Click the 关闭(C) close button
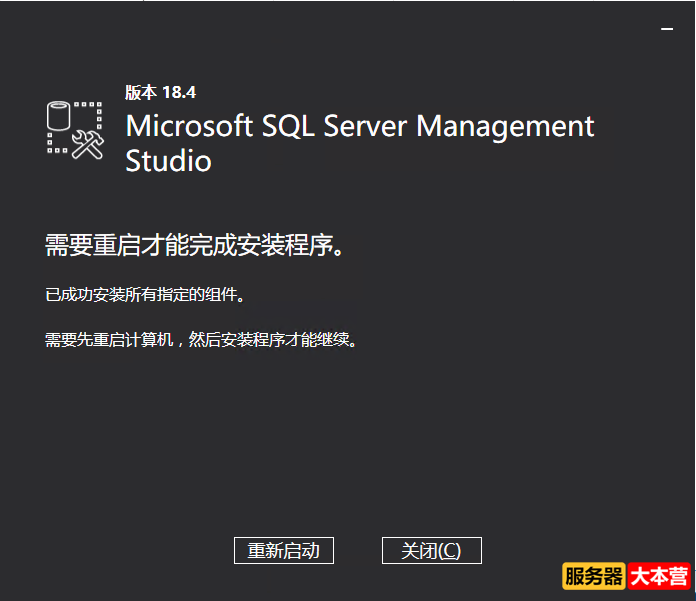696x601 pixels. pyautogui.click(x=431, y=550)
